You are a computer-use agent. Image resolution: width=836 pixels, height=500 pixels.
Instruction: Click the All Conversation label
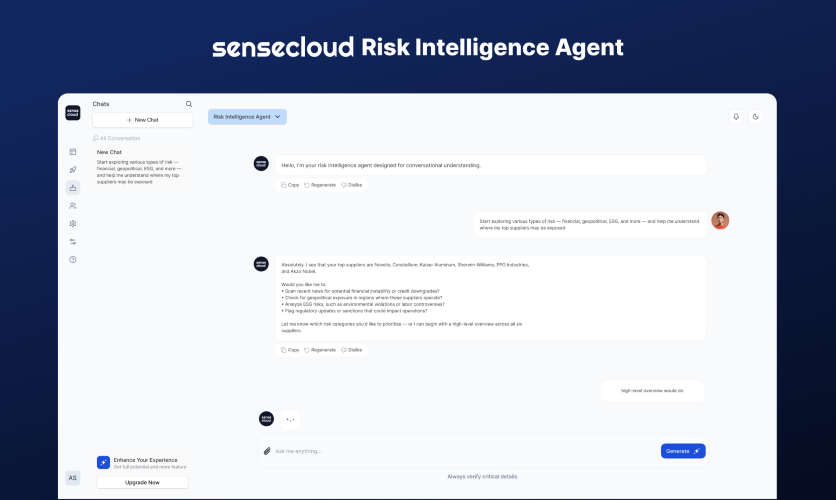tap(116, 138)
